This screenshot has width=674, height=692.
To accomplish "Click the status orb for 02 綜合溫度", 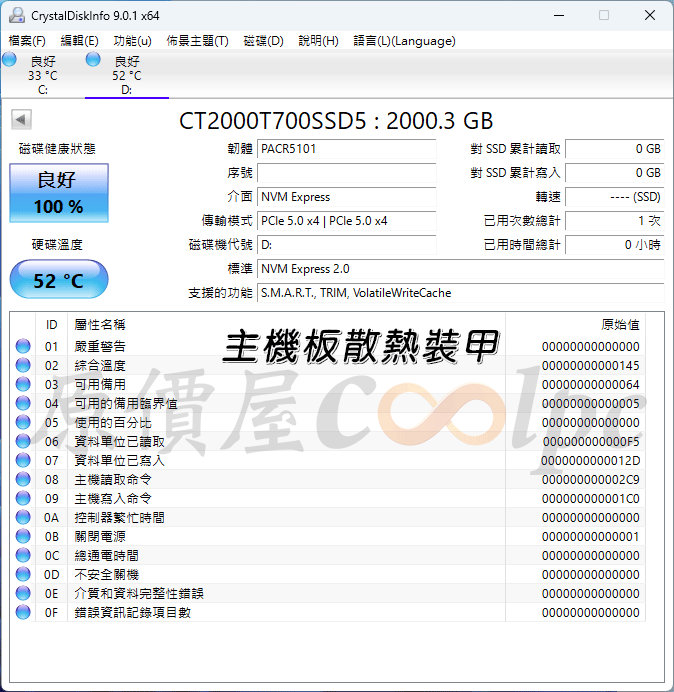I will [x=23, y=365].
